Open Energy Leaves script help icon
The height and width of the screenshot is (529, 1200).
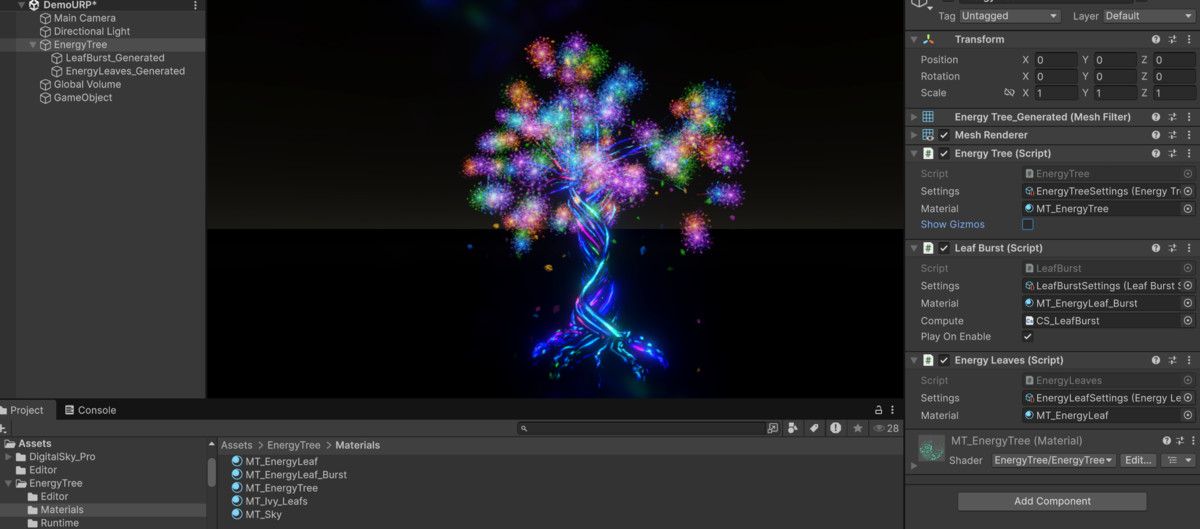tap(1156, 360)
